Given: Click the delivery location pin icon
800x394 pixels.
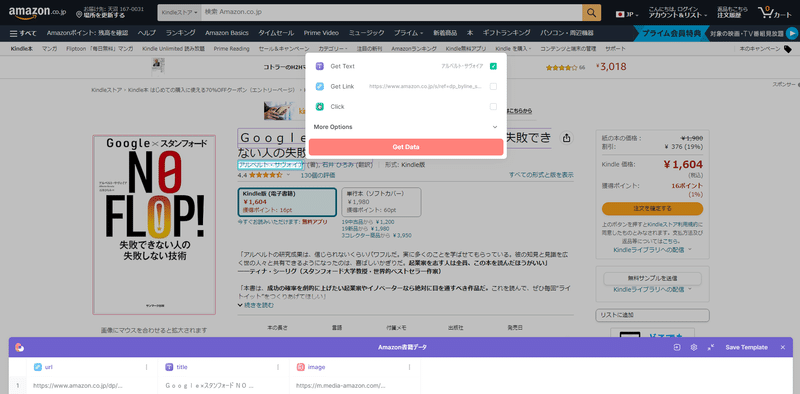Looking at the screenshot, I should click(x=79, y=15).
